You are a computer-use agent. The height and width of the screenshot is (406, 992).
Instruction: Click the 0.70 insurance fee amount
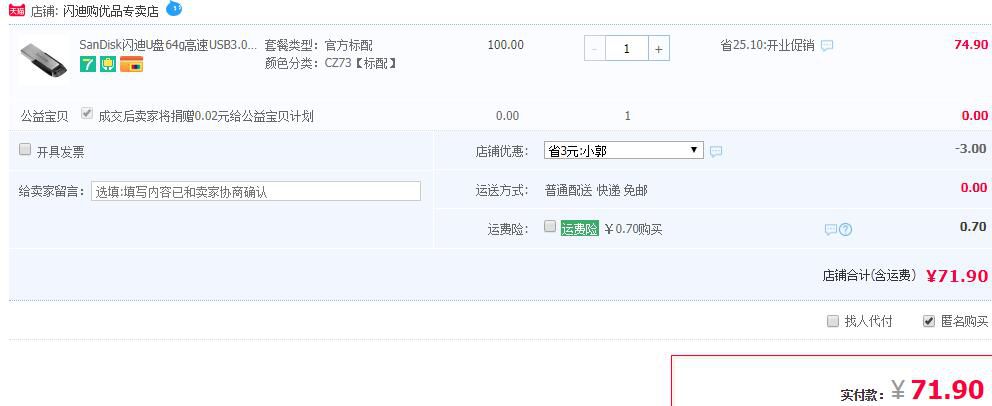tap(973, 226)
